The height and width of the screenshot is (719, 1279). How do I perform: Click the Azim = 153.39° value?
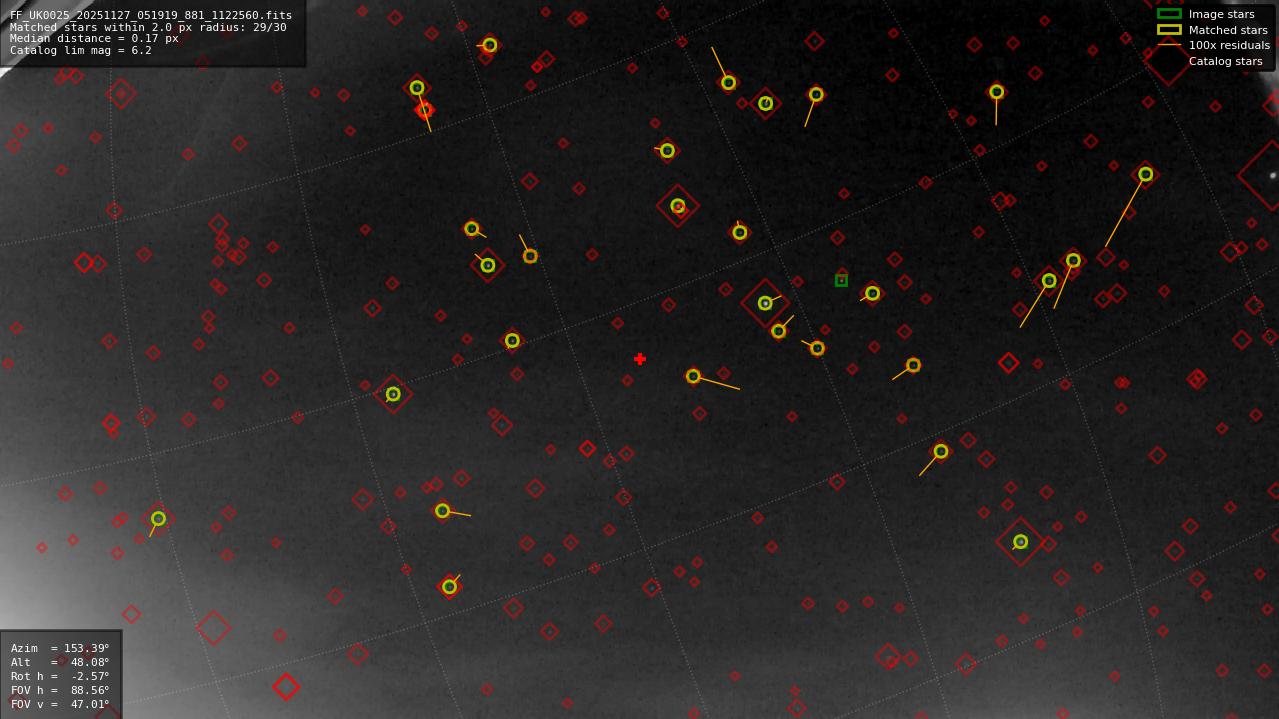tap(60, 648)
